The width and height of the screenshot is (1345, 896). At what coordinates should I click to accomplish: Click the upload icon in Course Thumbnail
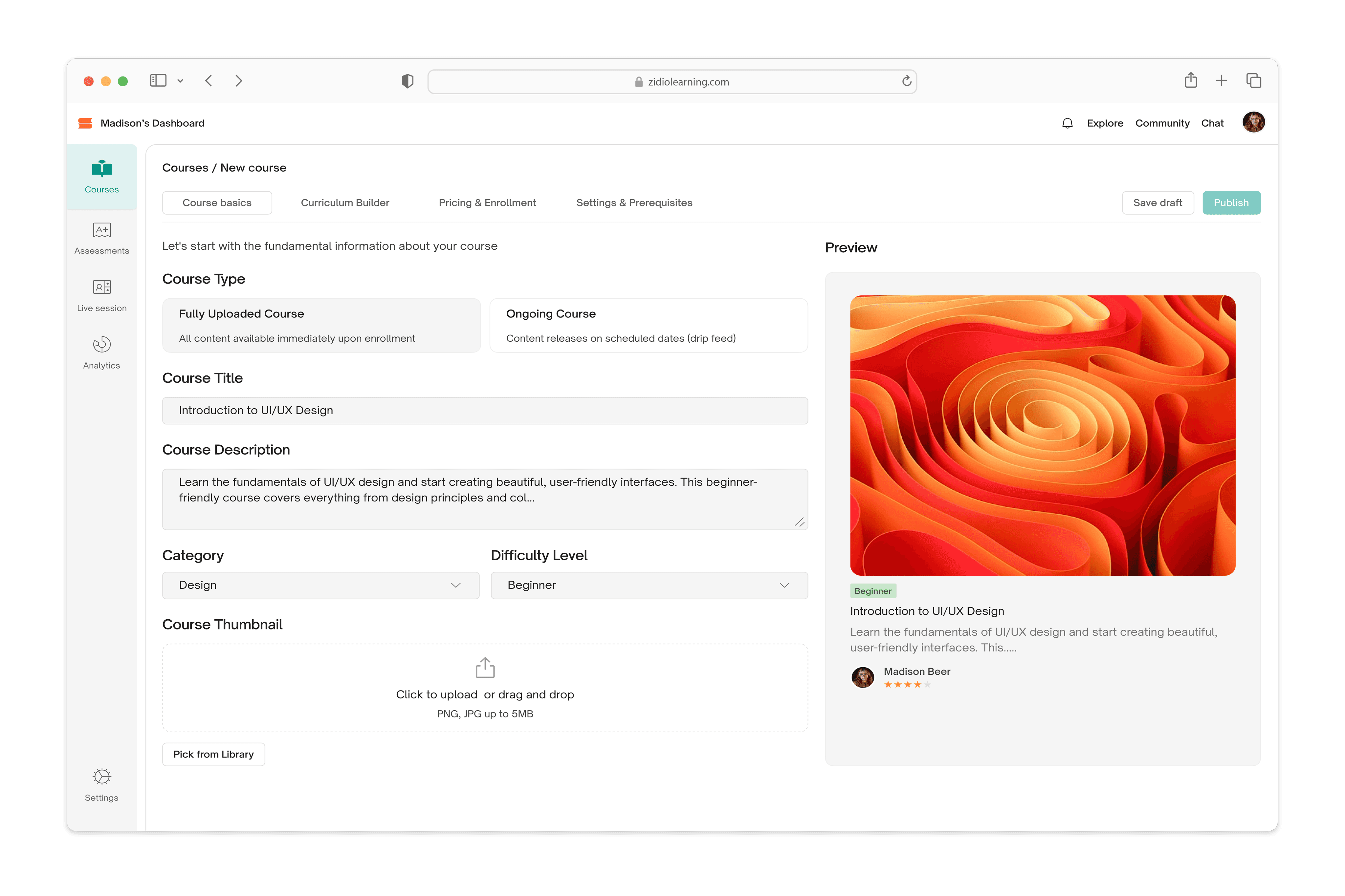485,668
